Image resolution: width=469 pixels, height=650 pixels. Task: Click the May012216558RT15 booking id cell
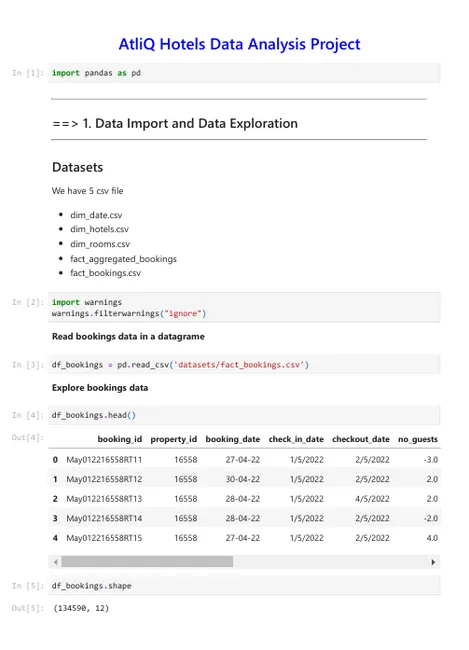[x=104, y=538]
